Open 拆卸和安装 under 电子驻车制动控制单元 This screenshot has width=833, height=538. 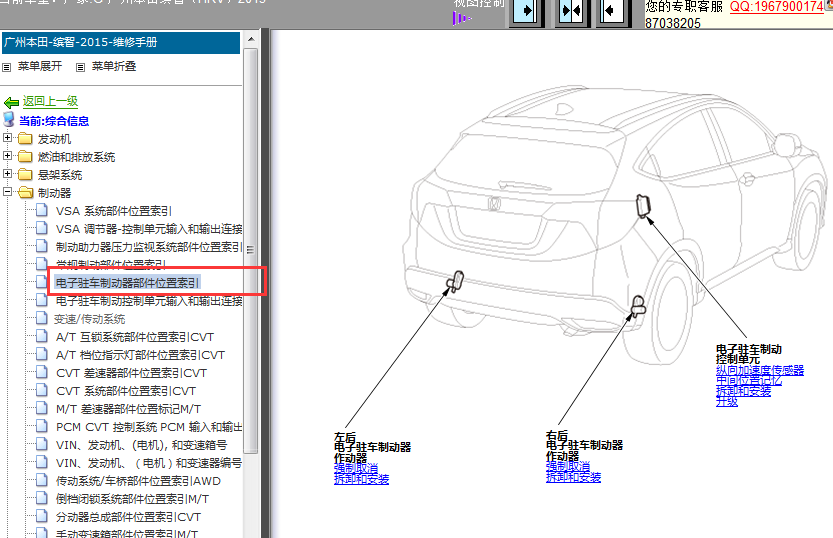[743, 391]
